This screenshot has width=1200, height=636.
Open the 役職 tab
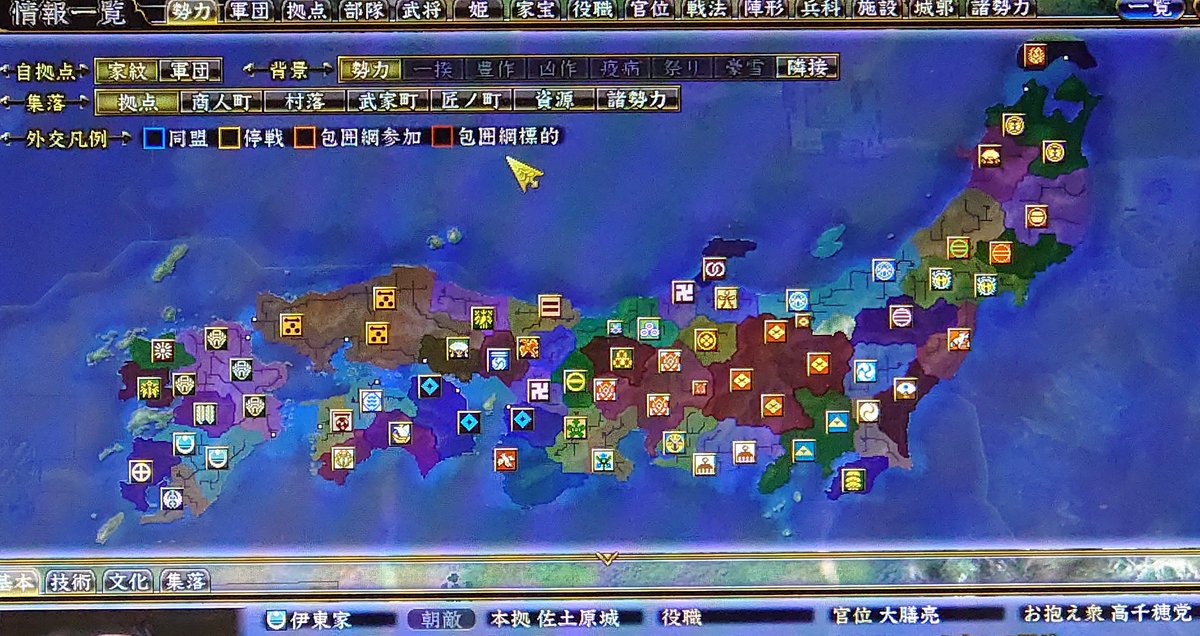point(594,10)
